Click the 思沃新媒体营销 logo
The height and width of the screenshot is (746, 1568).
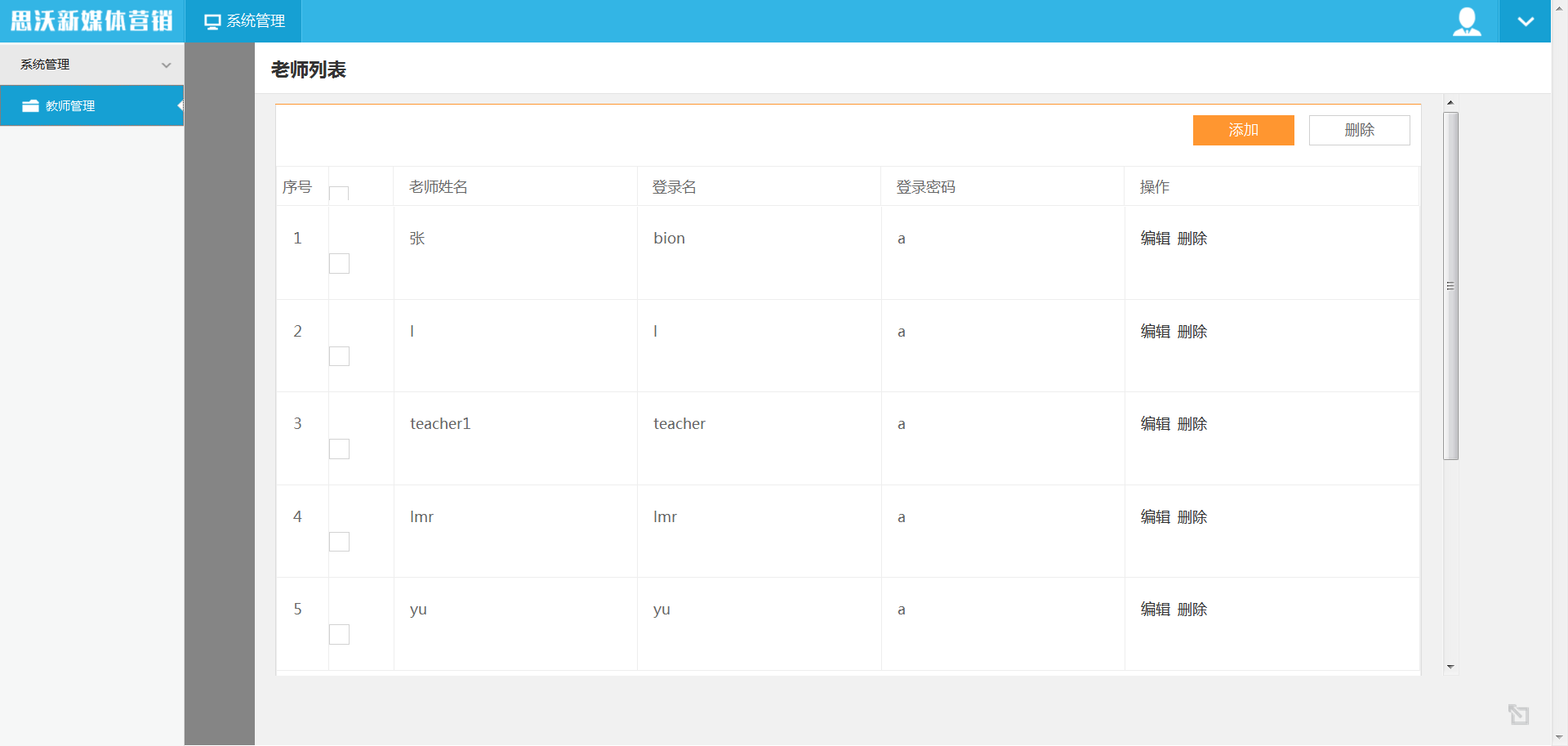coord(91,21)
